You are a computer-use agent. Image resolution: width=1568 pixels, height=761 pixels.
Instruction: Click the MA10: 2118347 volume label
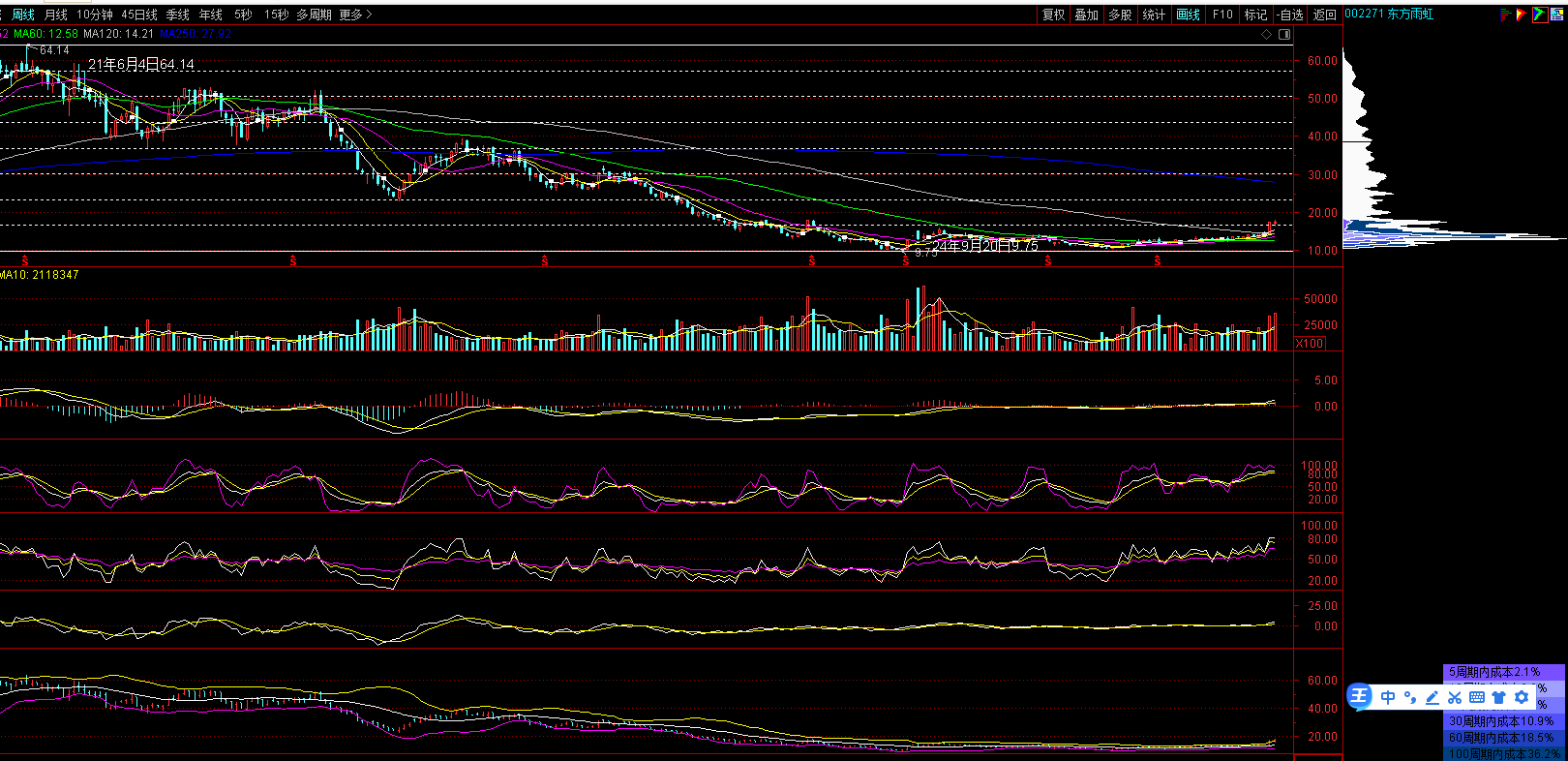coord(40,275)
